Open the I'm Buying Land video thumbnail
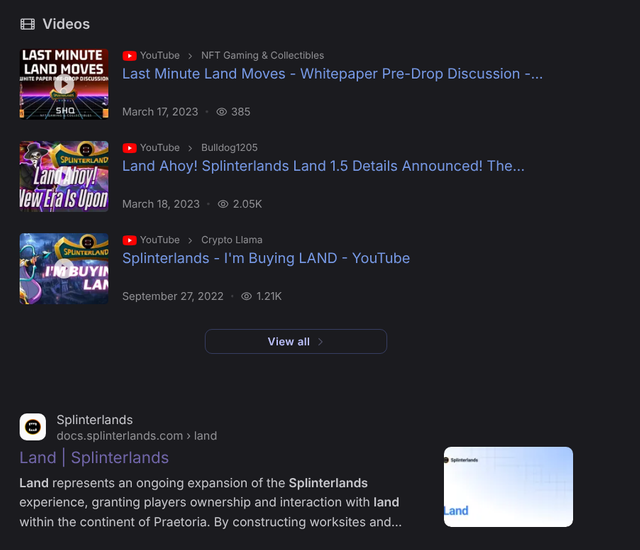Screen dimensions: 640x550 [x=64, y=268]
